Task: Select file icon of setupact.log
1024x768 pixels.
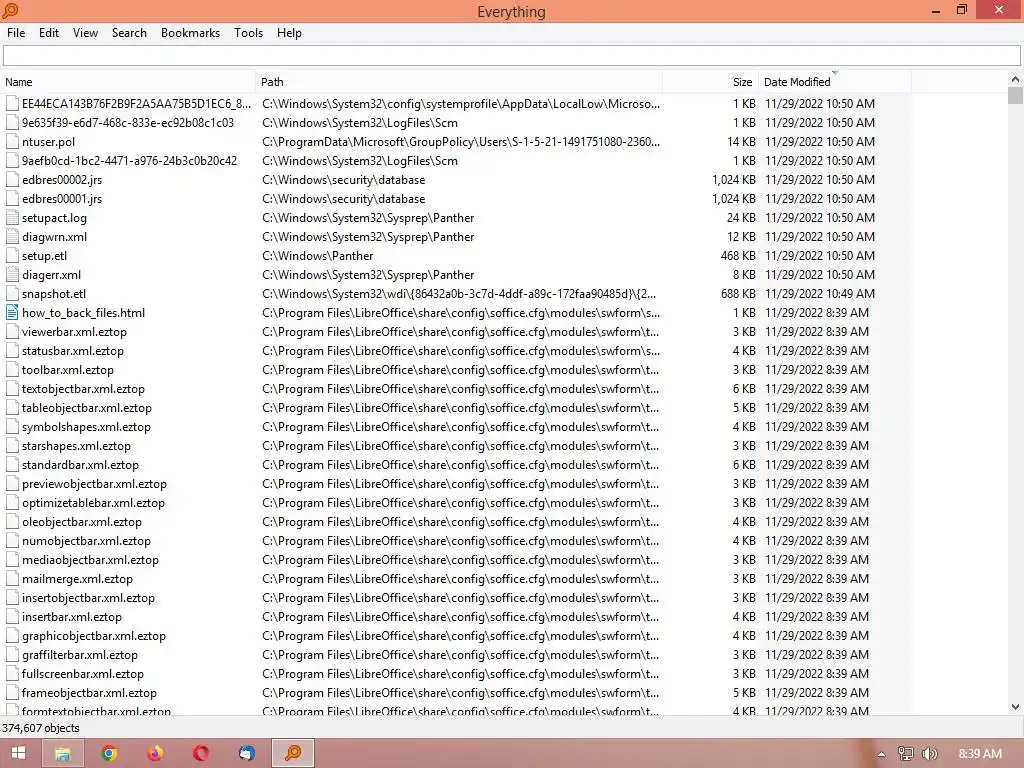Action: click(12, 217)
